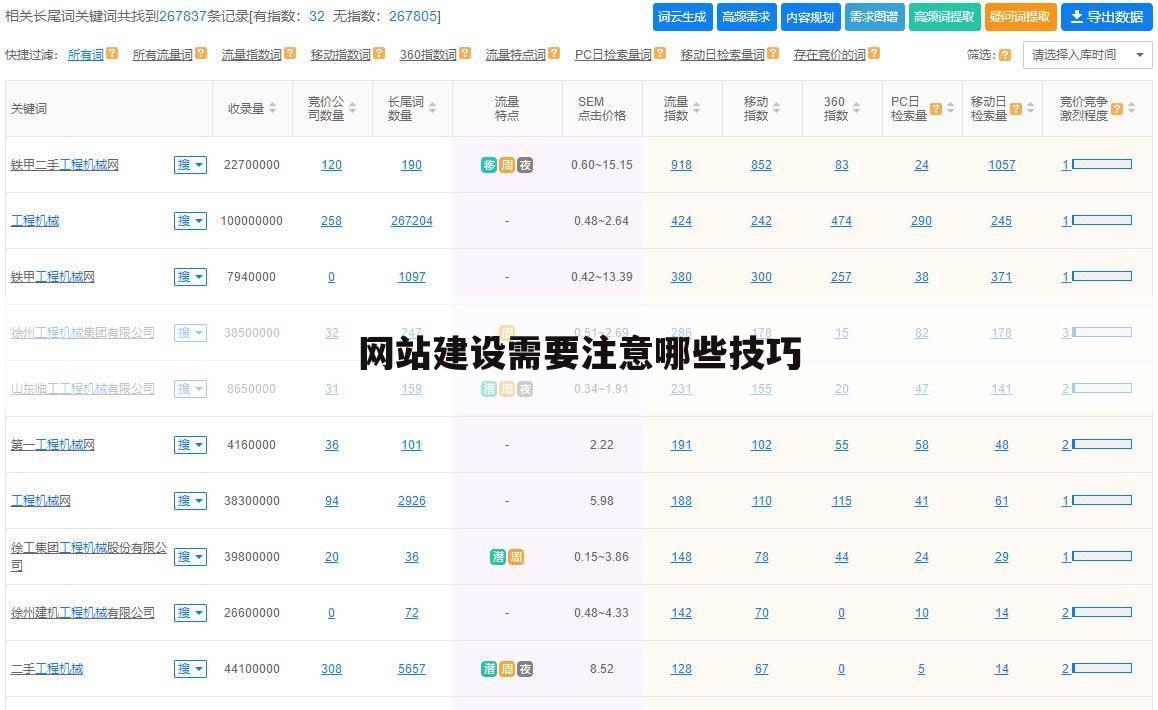This screenshot has height=710, width=1158.
Task: Open 竞价公司数量 308 link
Action: click(331, 669)
